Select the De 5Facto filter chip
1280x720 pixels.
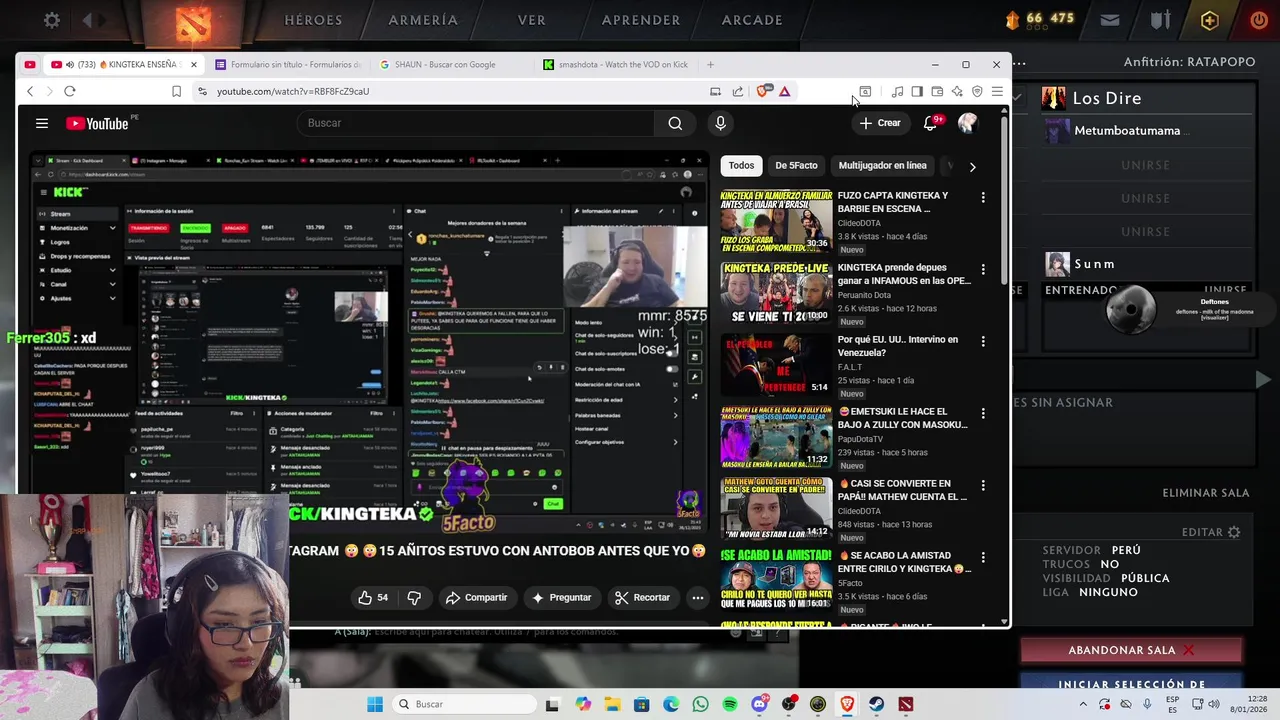(796, 165)
